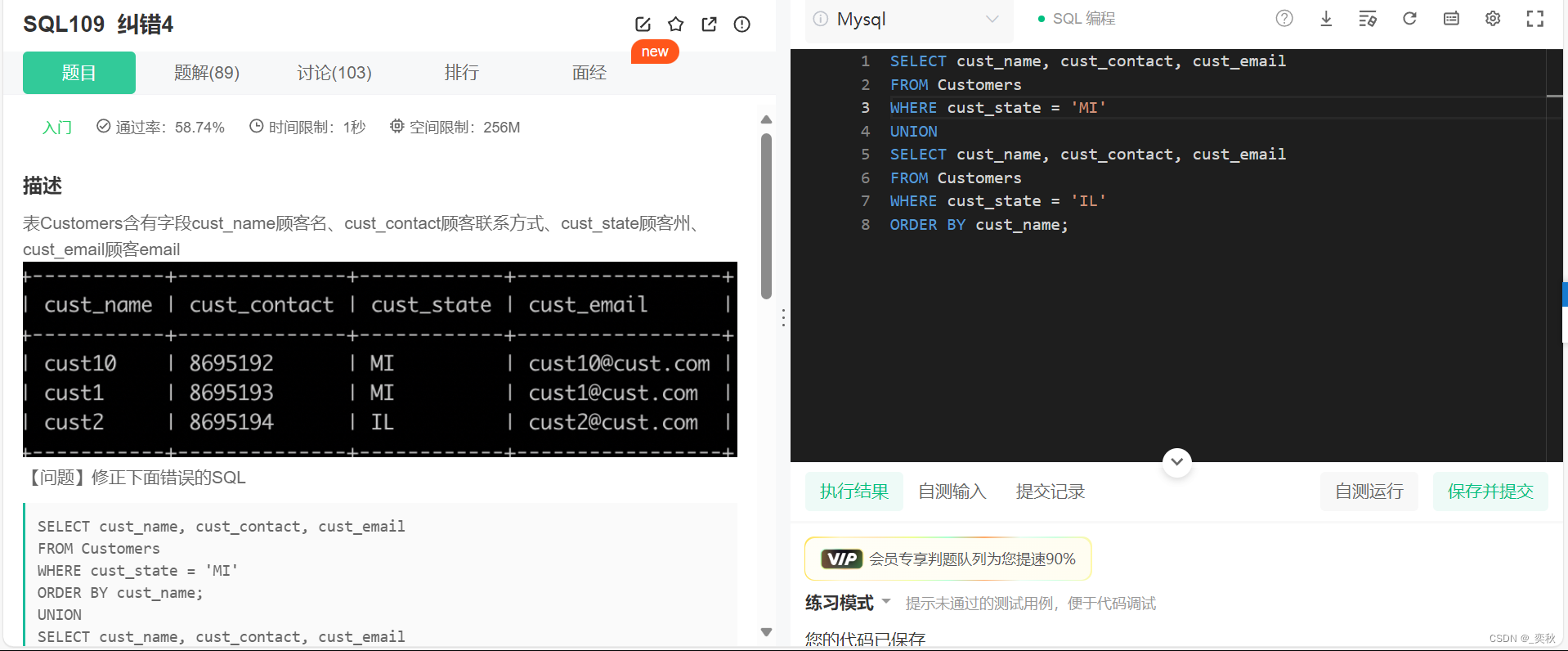This screenshot has height=651, width=1568.
Task: Click 时间限制: 1秒 text
Action: click(317, 127)
